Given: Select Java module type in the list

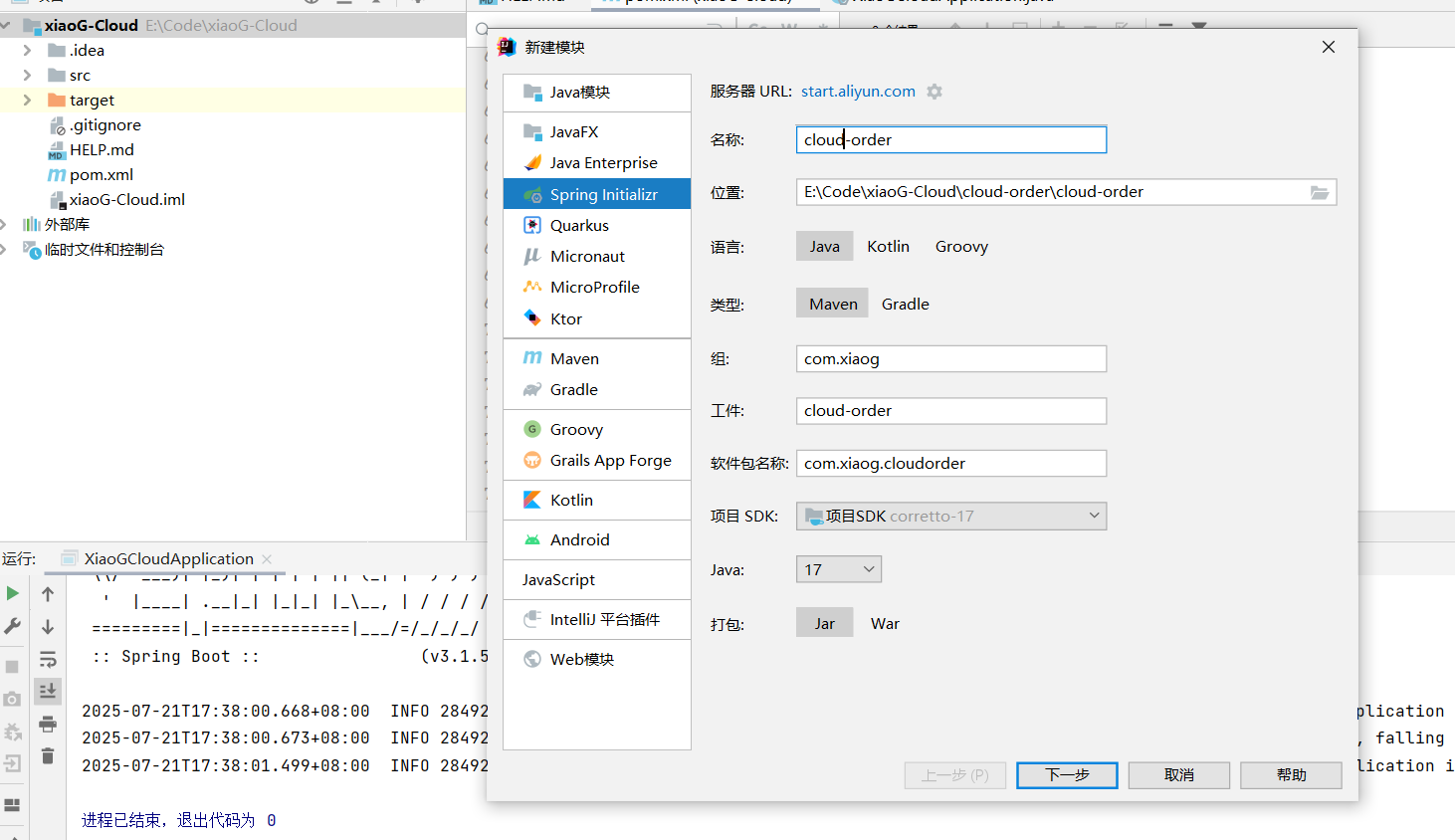Looking at the screenshot, I should [x=597, y=93].
